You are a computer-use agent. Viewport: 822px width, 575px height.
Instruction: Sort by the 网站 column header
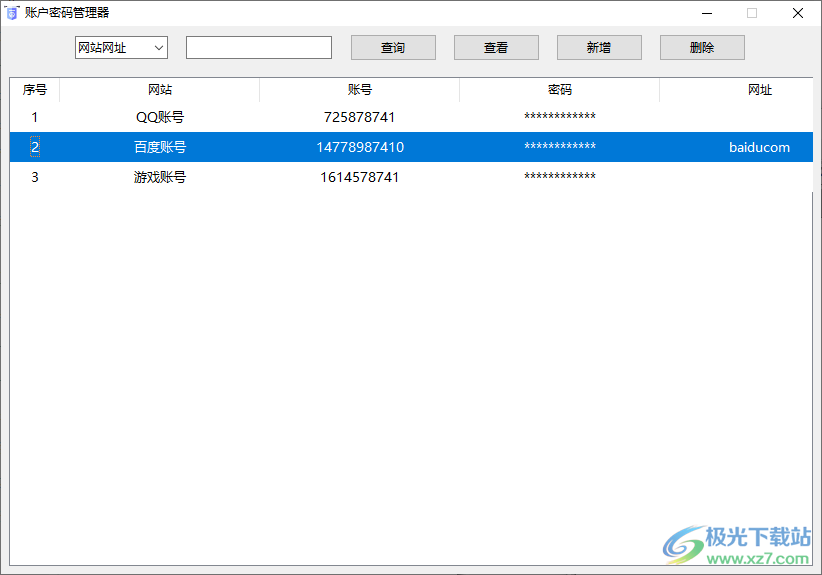[160, 90]
